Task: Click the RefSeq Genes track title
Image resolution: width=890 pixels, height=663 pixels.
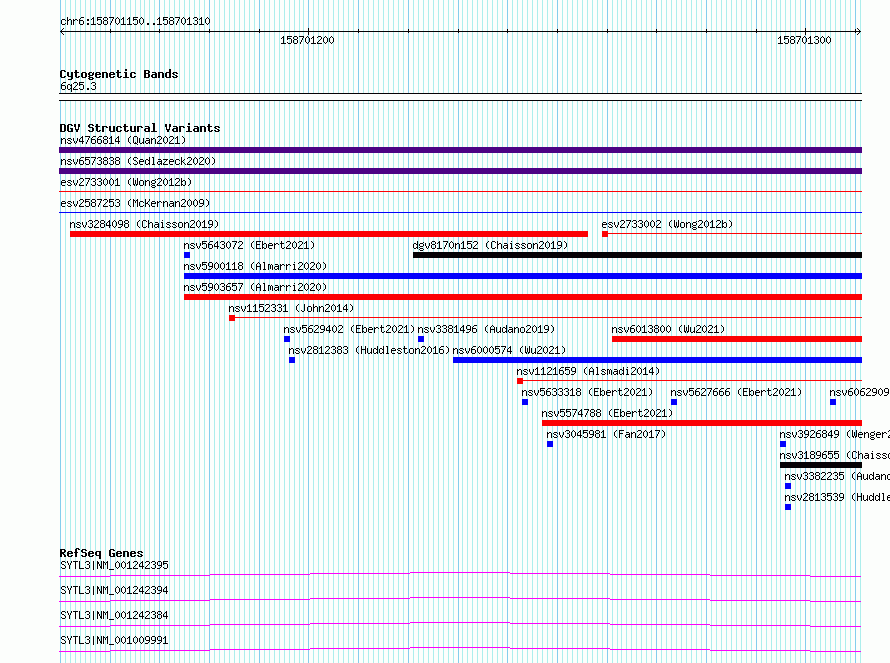Action: point(102,553)
